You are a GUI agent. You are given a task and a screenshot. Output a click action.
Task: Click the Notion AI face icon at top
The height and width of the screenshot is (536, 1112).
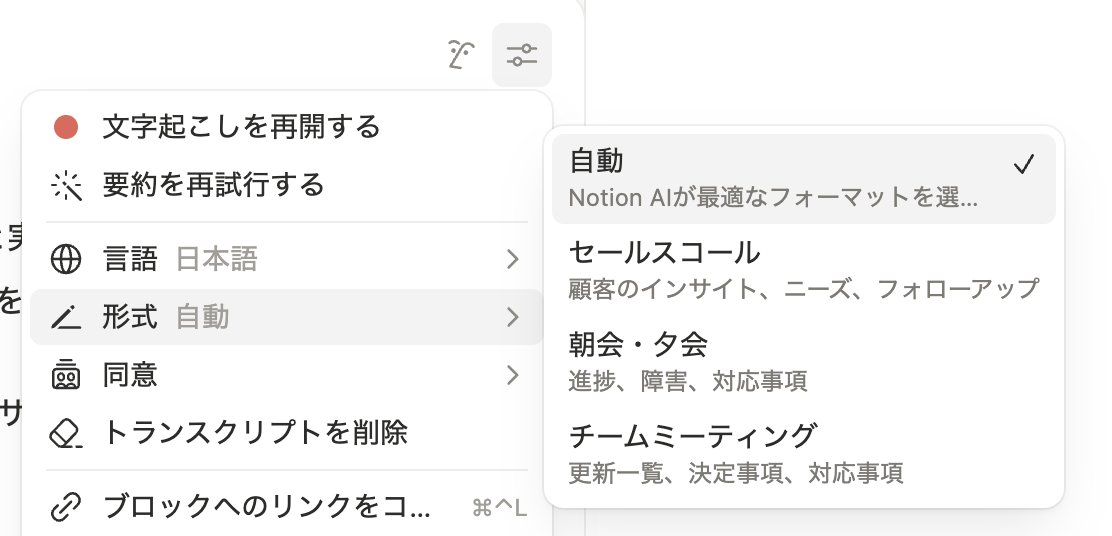pyautogui.click(x=461, y=55)
